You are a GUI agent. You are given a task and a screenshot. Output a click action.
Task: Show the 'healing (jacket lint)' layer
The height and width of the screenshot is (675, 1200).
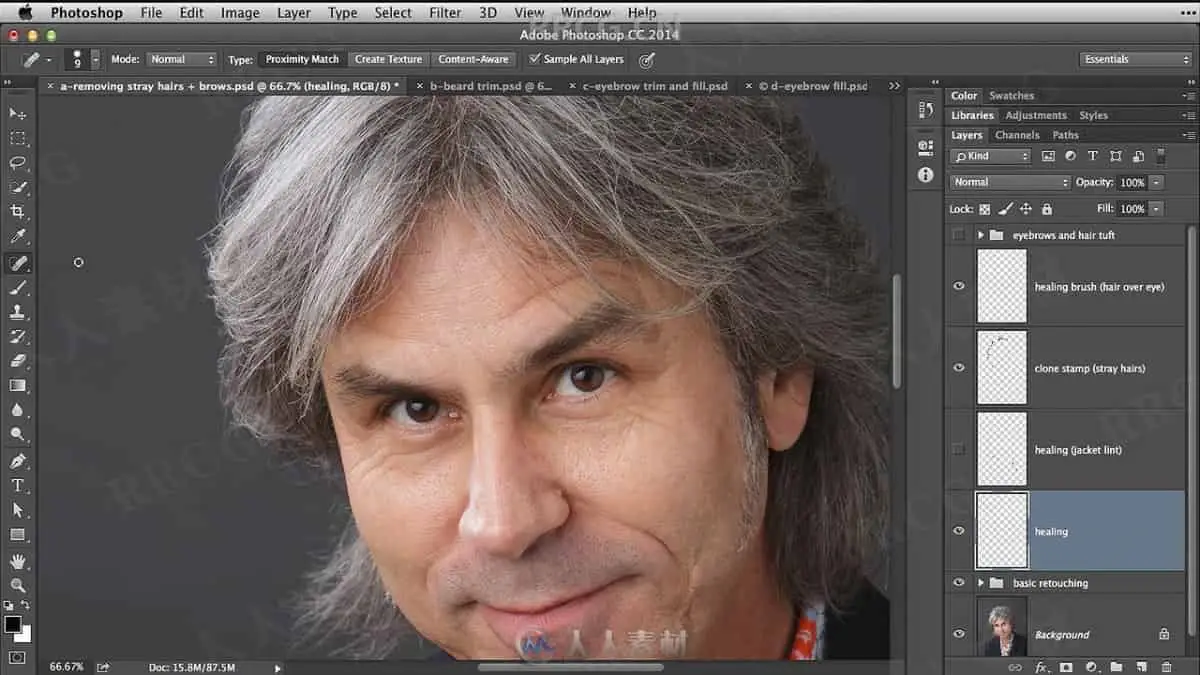pyautogui.click(x=959, y=450)
